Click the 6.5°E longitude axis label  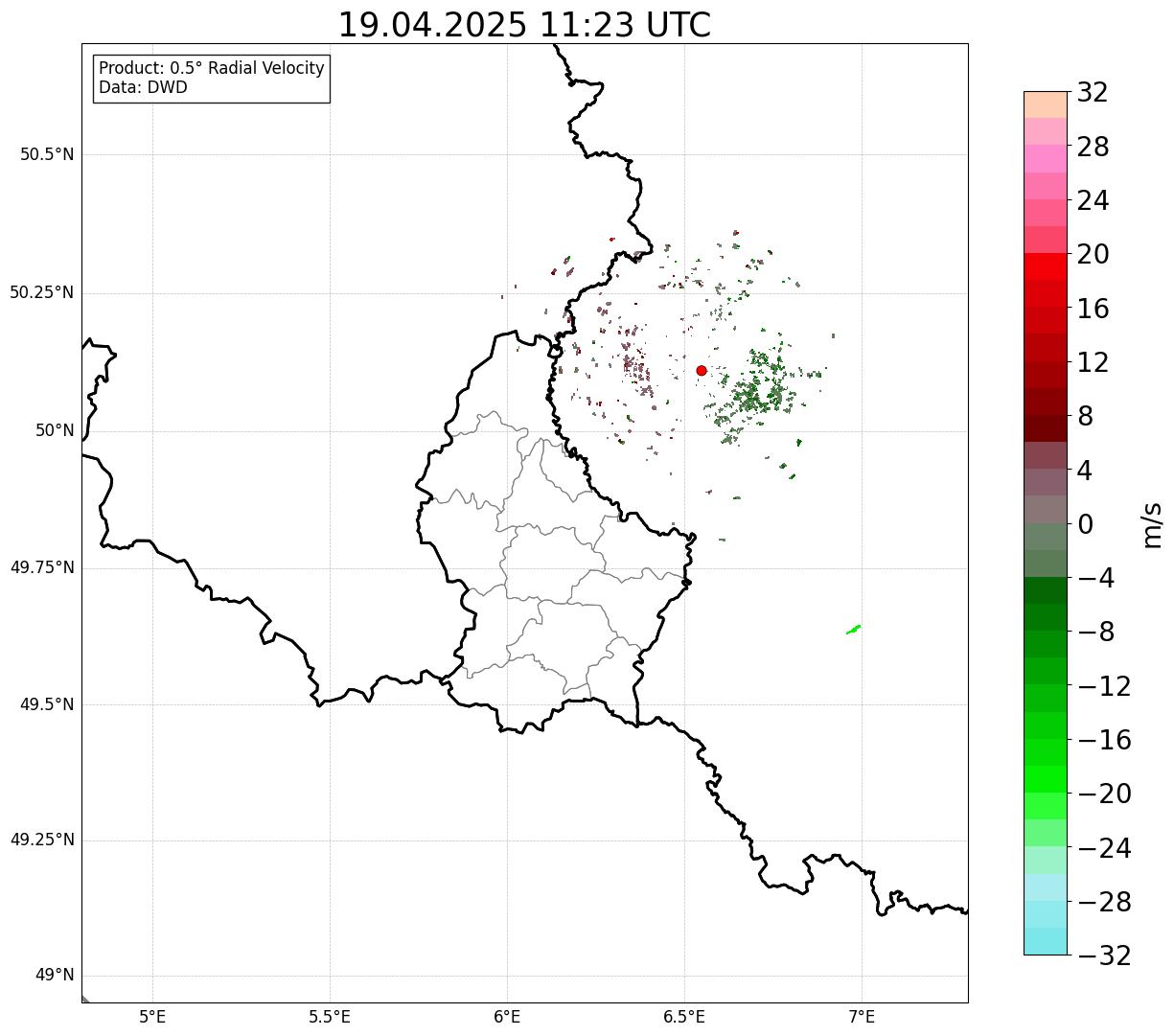pyautogui.click(x=684, y=1016)
